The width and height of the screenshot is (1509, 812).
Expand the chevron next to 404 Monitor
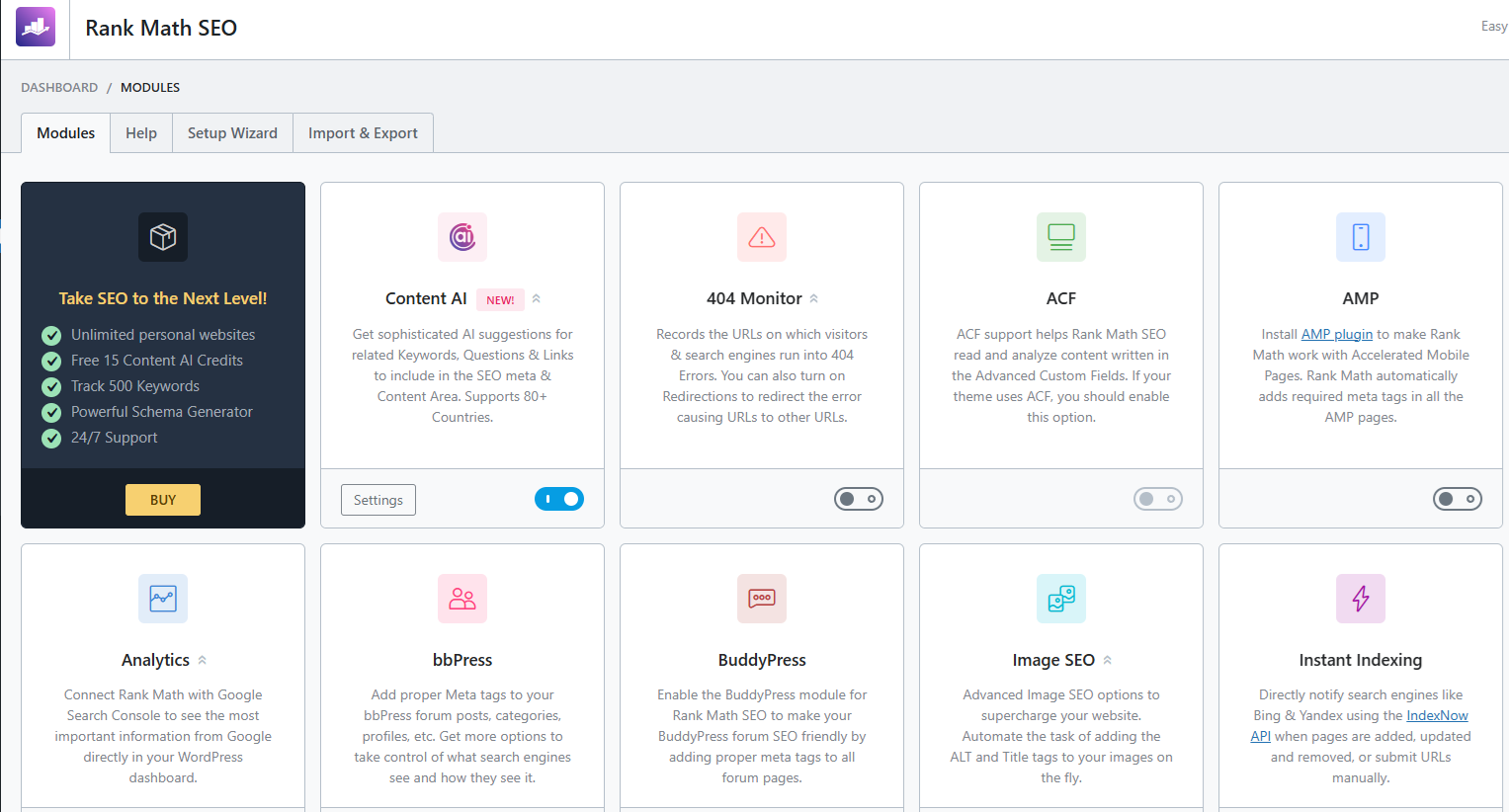pos(814,298)
